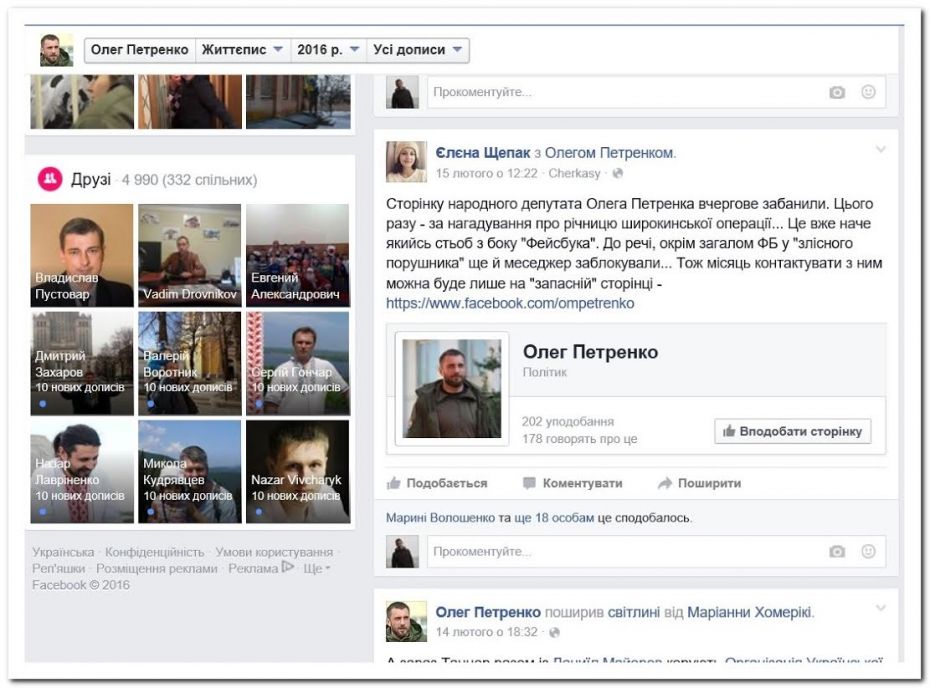Click globe privacy icon on Cherkasy post
The image size is (930, 688).
(x=617, y=173)
